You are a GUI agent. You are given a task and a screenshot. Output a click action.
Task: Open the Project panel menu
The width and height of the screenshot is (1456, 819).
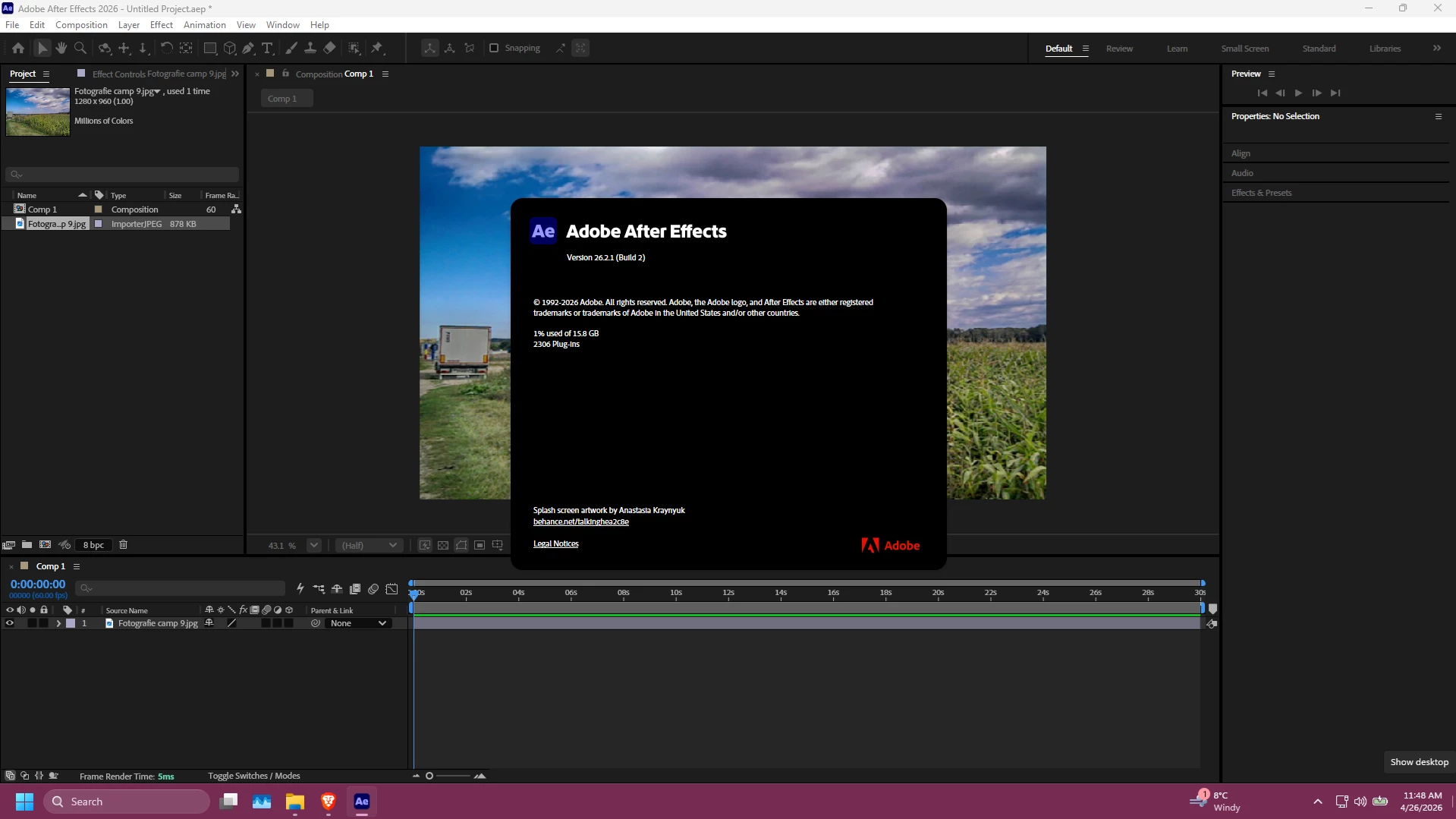tap(46, 74)
